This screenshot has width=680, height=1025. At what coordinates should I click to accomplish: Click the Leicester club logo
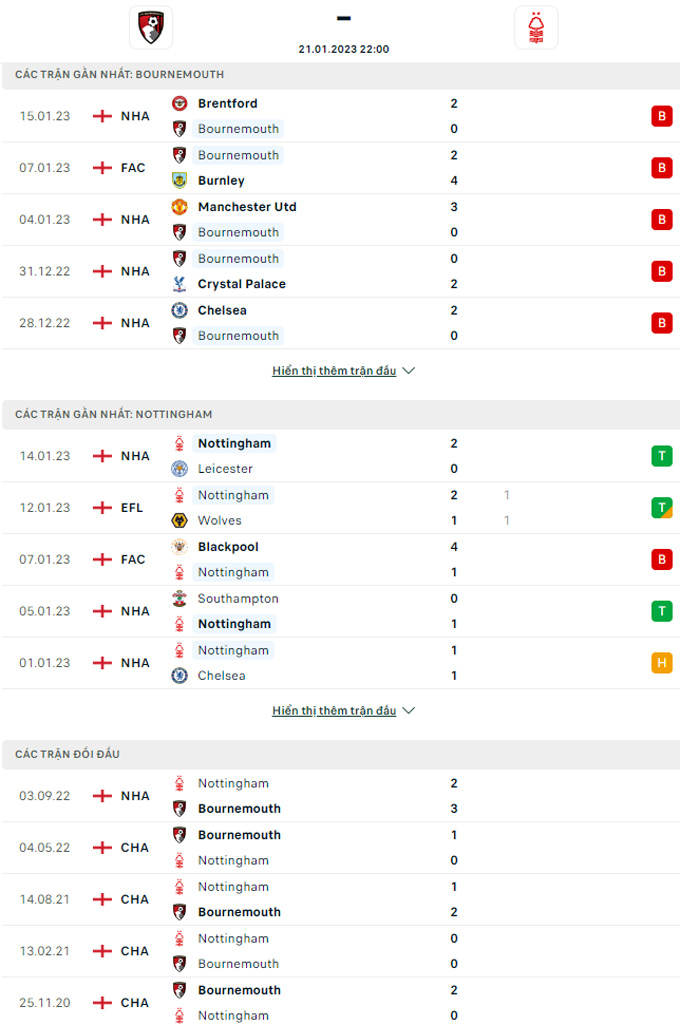180,469
